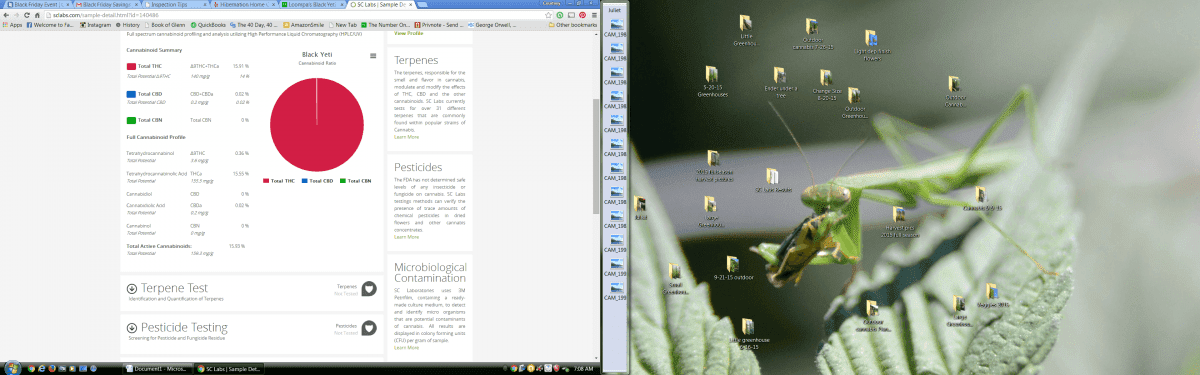1200x375 pixels.
Task: Click the View Profile link
Action: coord(408,33)
